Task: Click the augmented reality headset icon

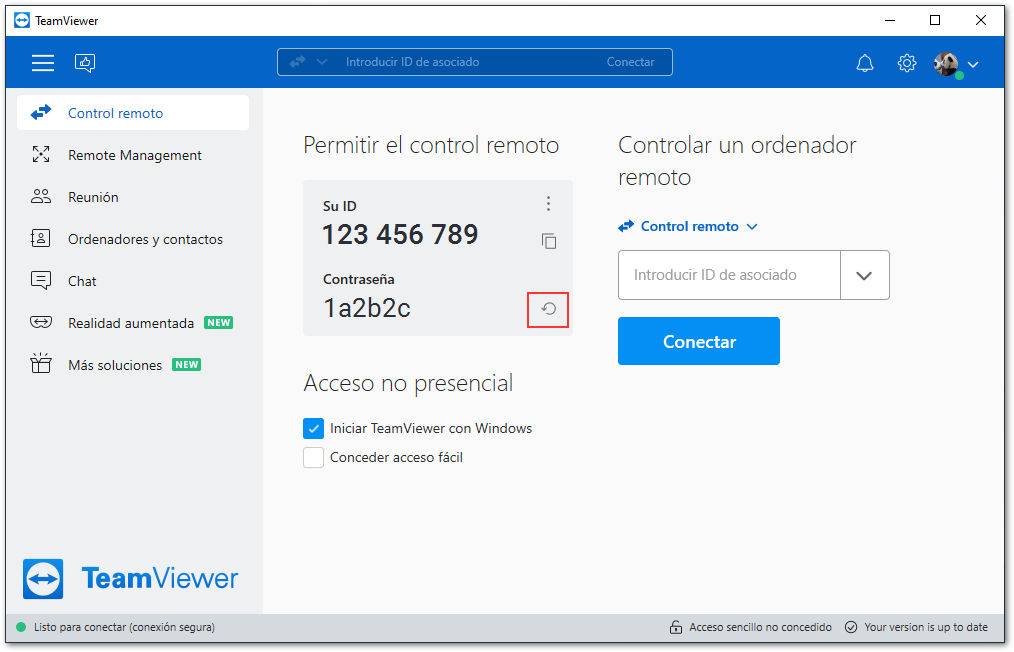Action: point(41,322)
